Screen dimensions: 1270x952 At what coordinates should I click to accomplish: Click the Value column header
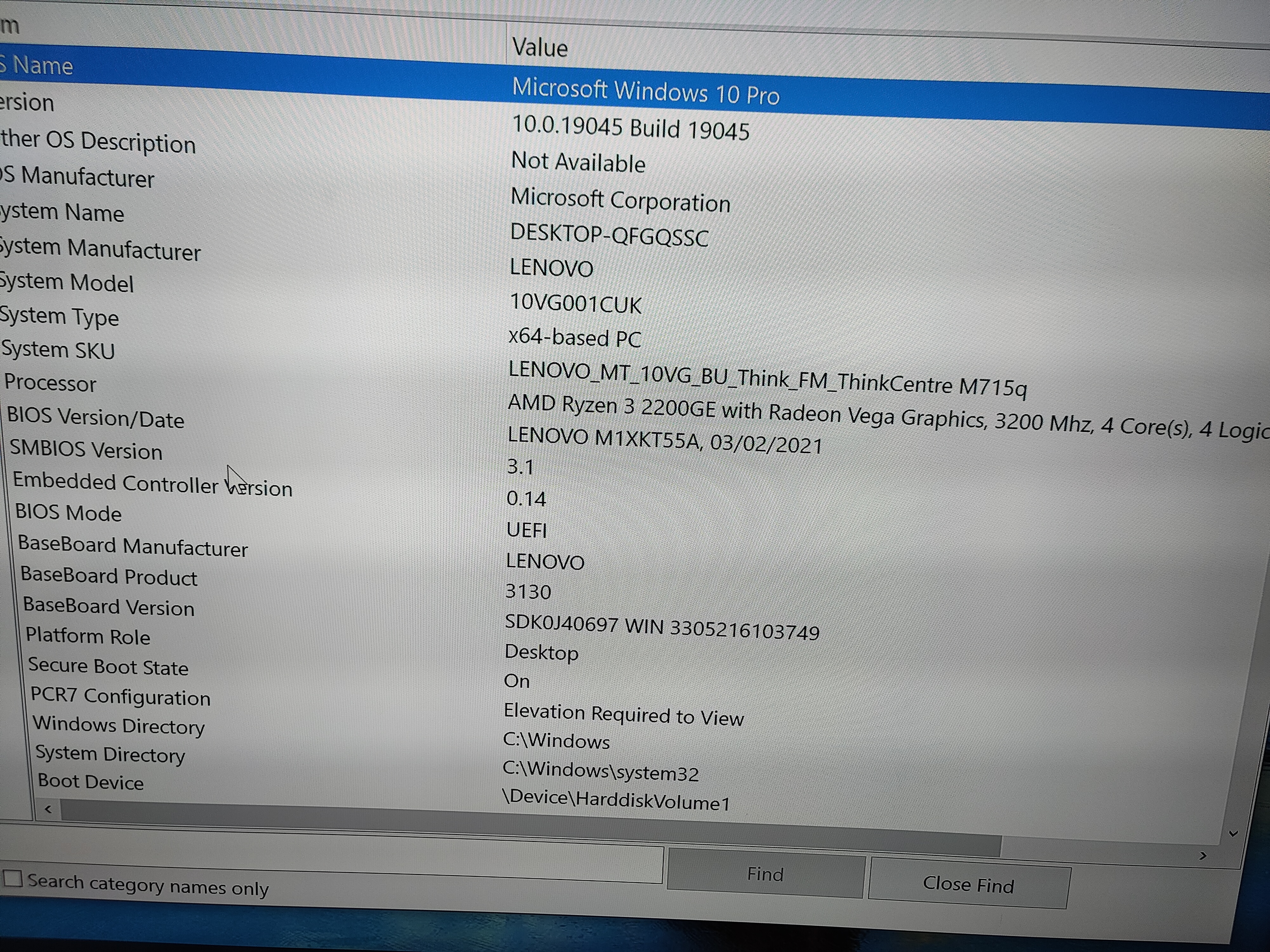tap(540, 47)
